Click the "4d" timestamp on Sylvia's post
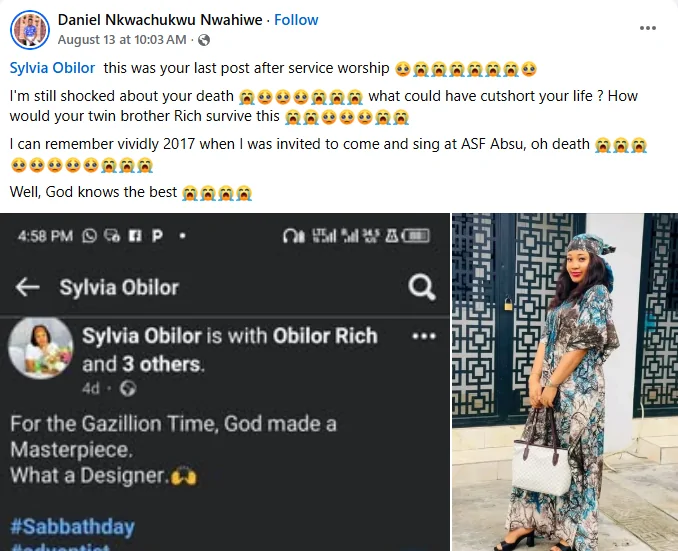Screen dimensions: 678x551 click(91, 388)
